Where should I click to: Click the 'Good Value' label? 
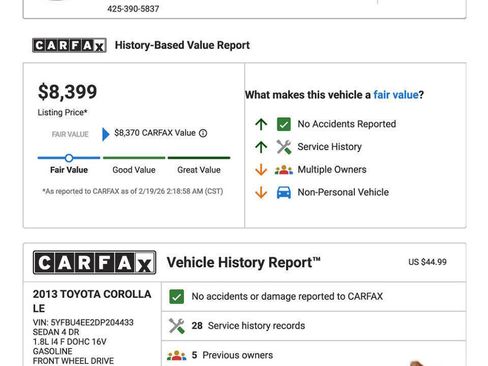click(134, 170)
